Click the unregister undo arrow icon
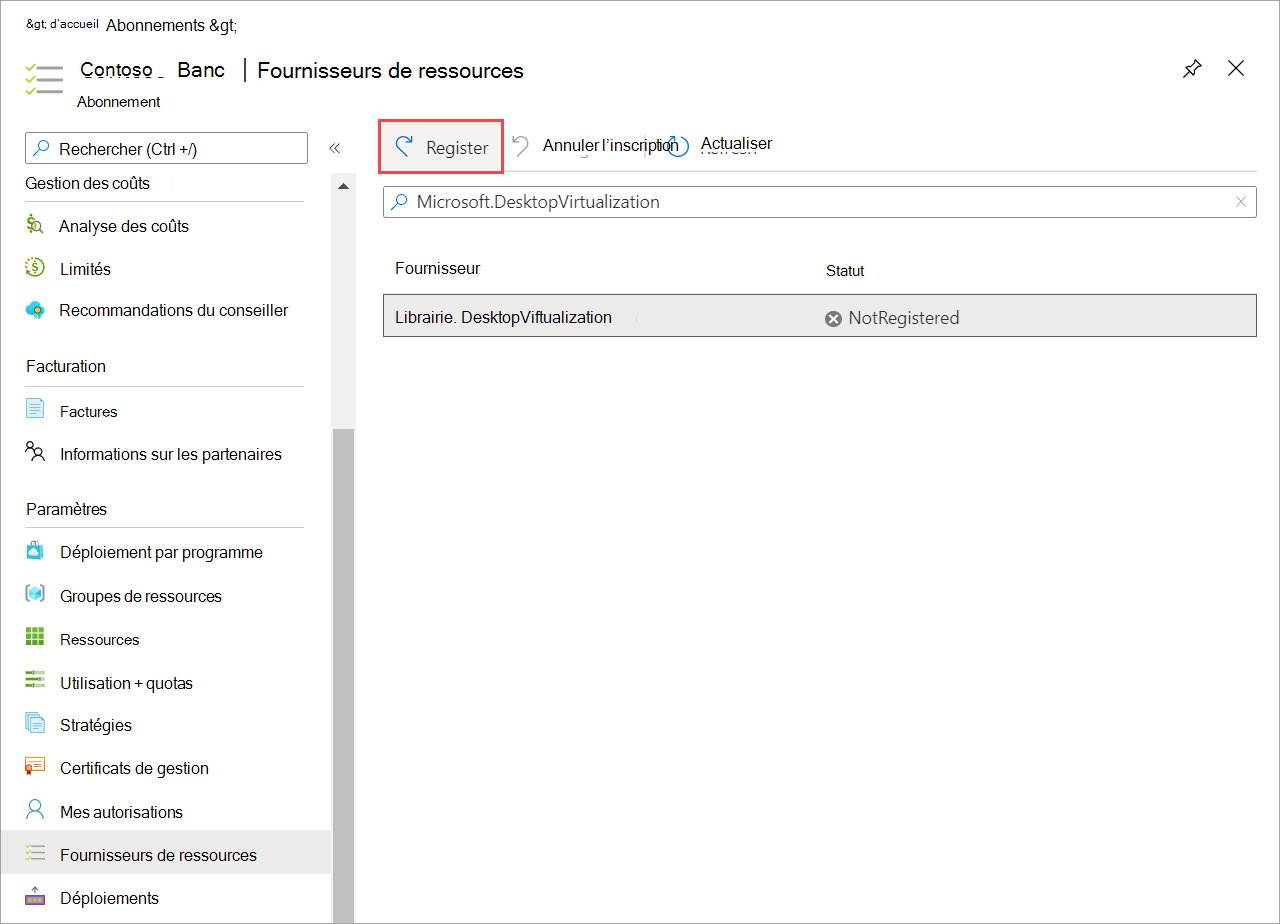Screen dimensions: 1280x924 coord(520,146)
